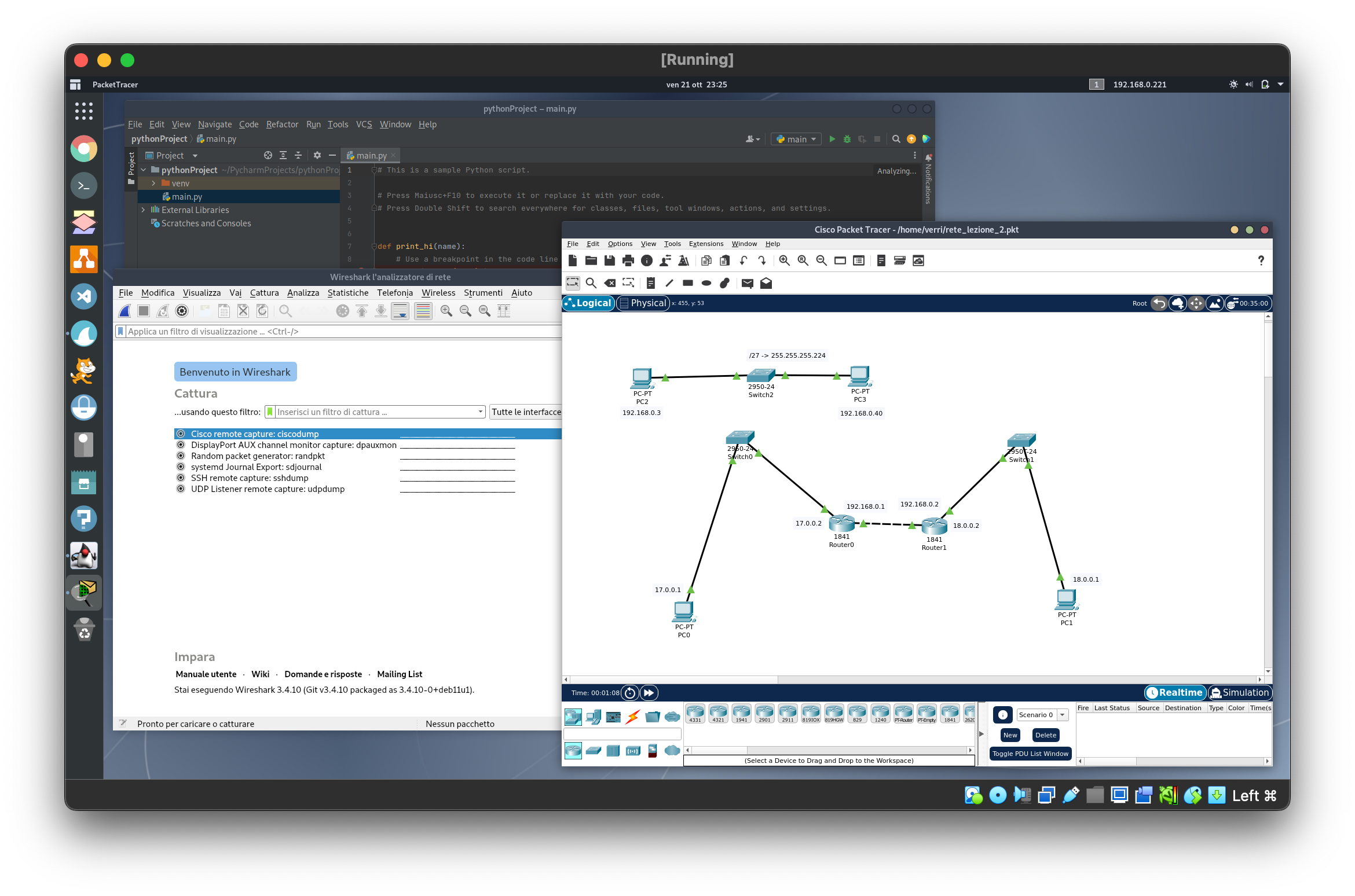
Task: Select the Draw Line tool in Packet Tracer
Action: point(669,283)
